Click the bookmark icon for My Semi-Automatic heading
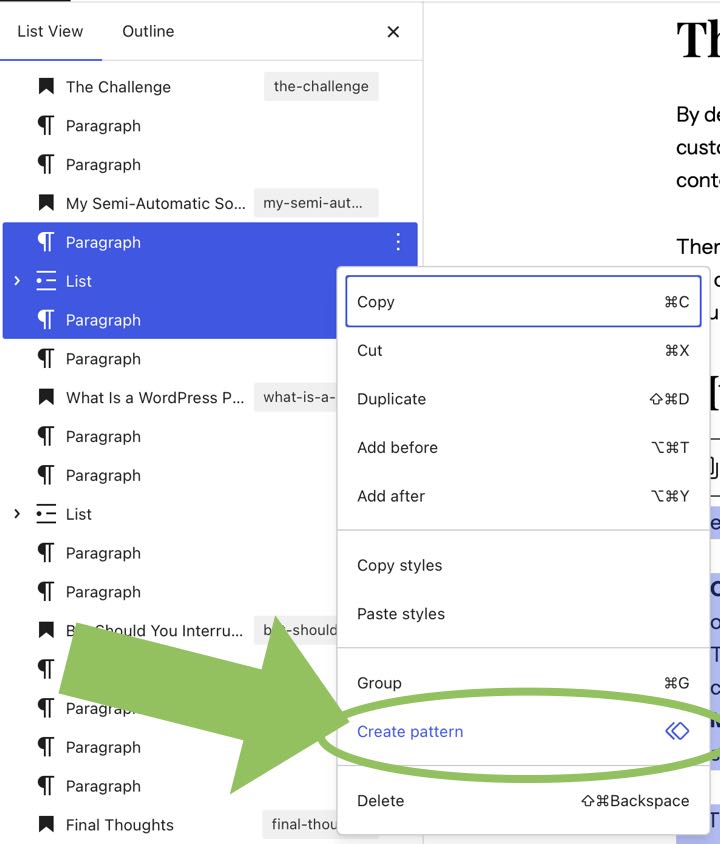The height and width of the screenshot is (844, 720). pos(46,203)
